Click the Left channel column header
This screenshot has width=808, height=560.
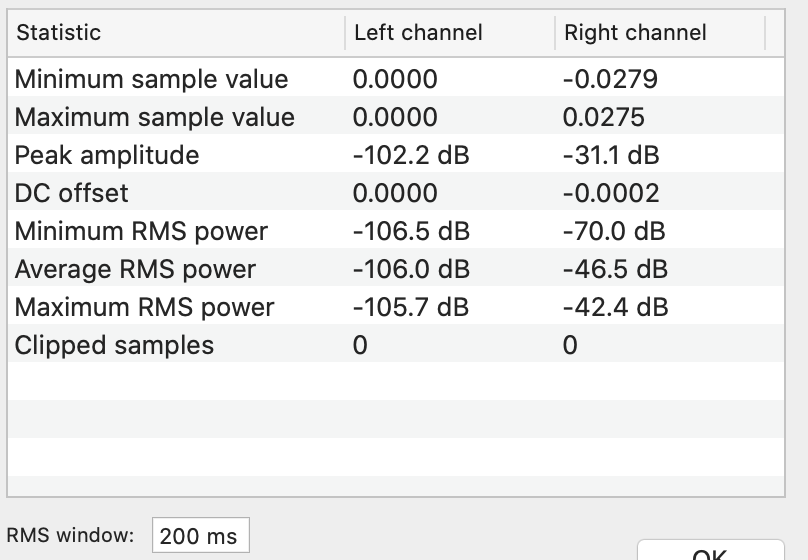pos(450,33)
